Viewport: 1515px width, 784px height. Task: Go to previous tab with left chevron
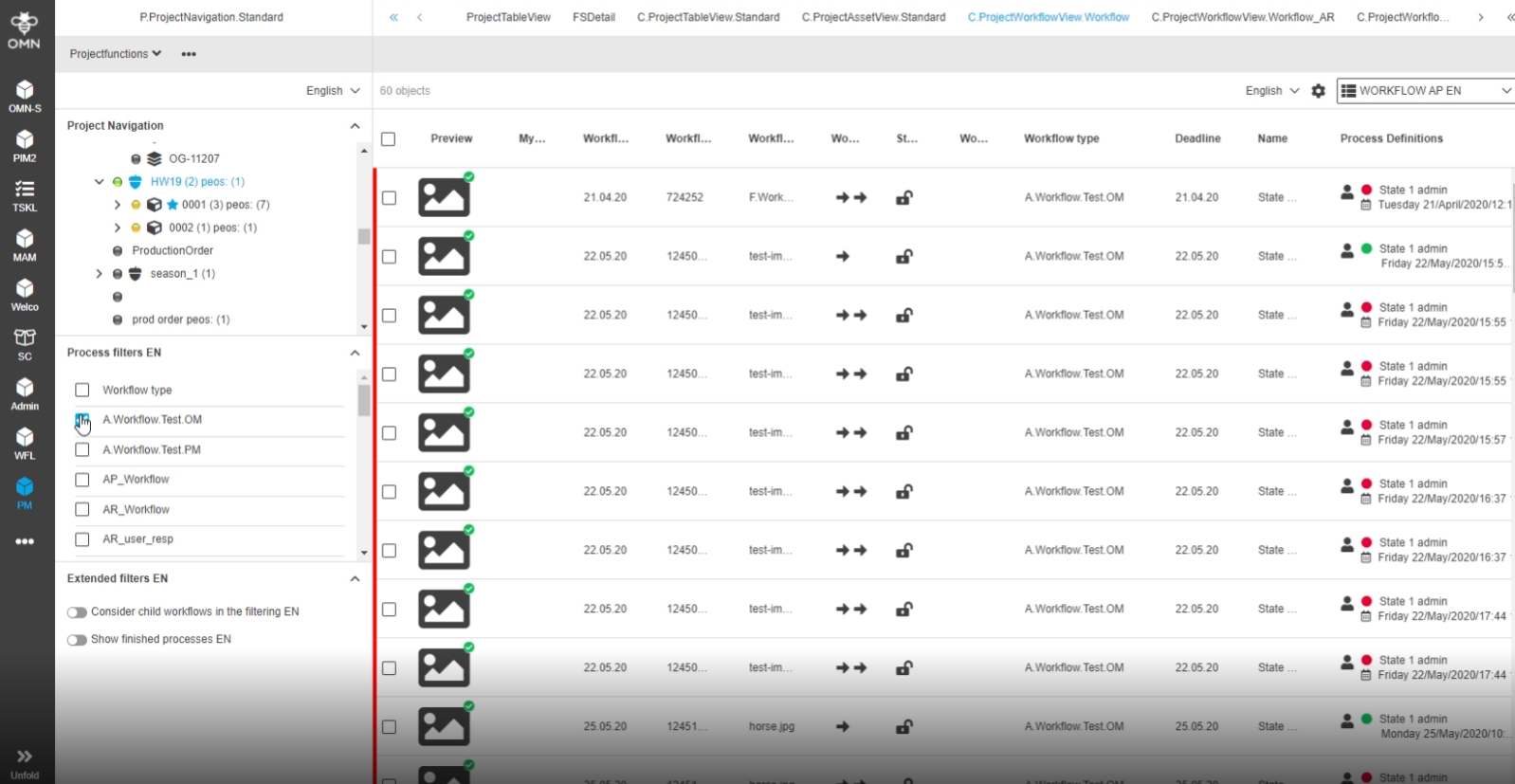click(x=419, y=17)
